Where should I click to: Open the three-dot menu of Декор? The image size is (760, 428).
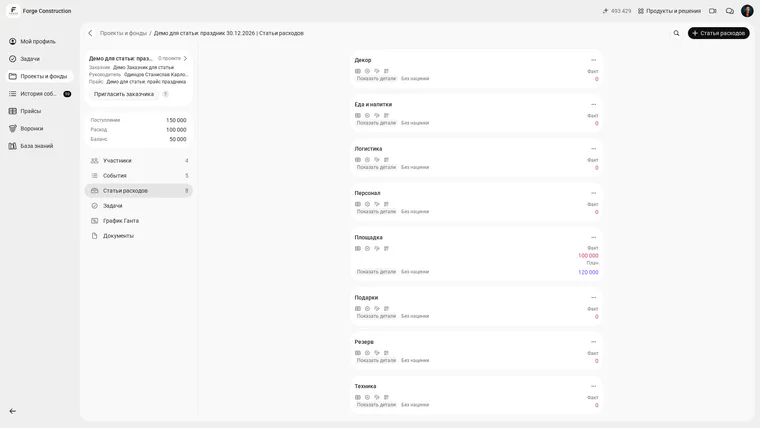pos(593,60)
